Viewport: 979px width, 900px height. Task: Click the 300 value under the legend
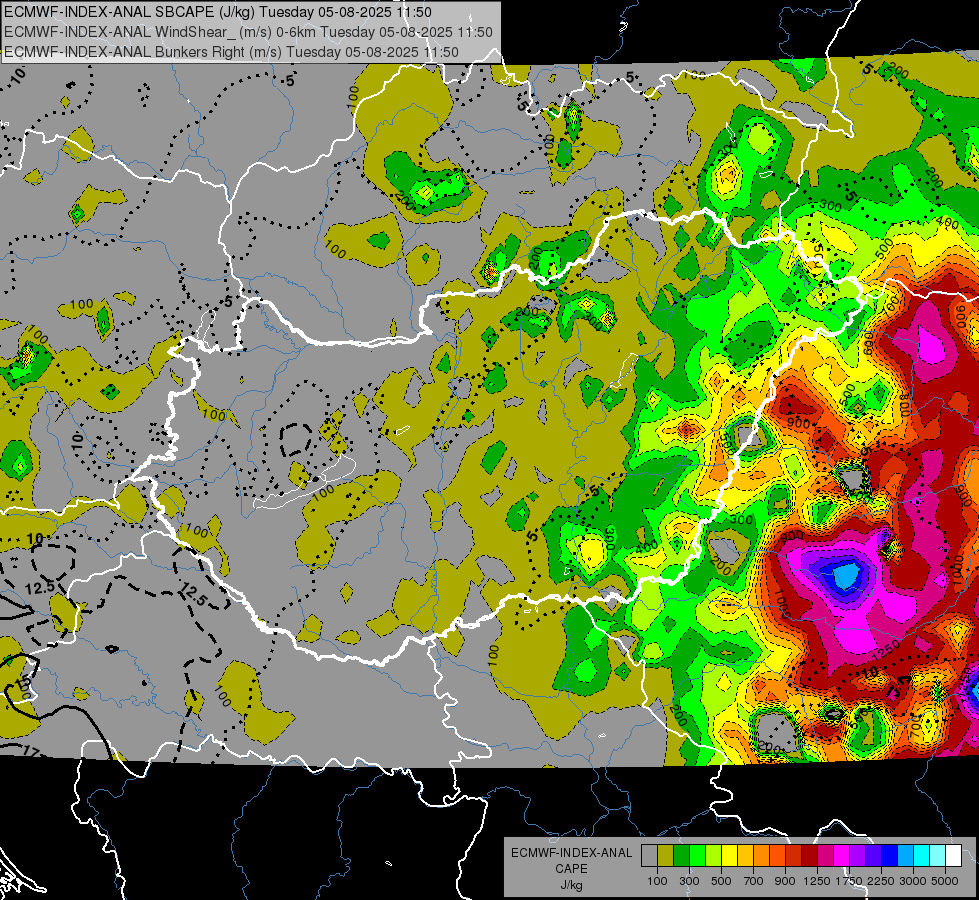coord(689,881)
